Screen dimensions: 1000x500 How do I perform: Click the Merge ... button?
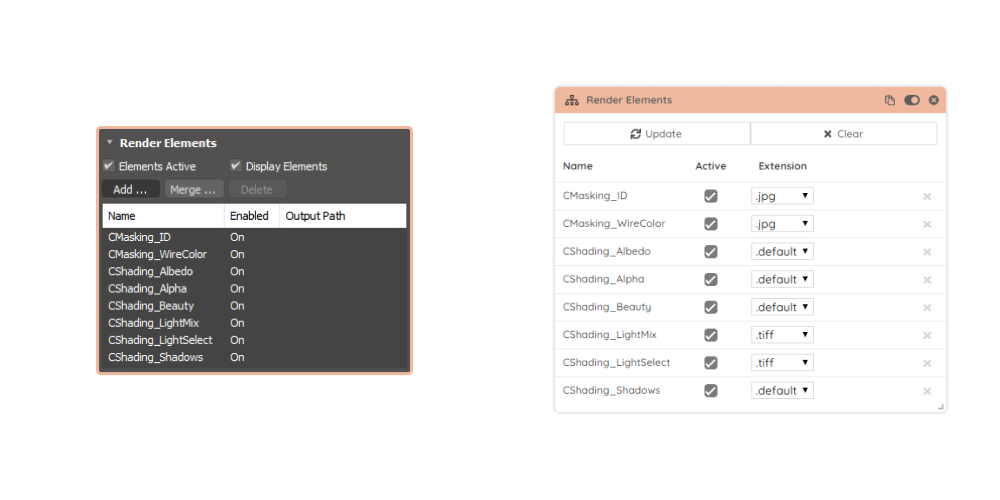tap(195, 189)
